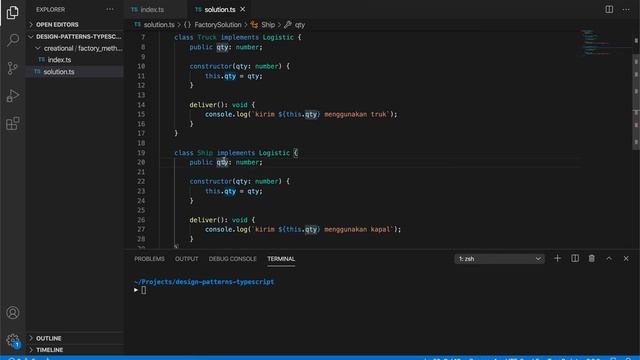The height and width of the screenshot is (360, 640).
Task: Click 'deliver' method on line 26
Action: pos(203,220)
